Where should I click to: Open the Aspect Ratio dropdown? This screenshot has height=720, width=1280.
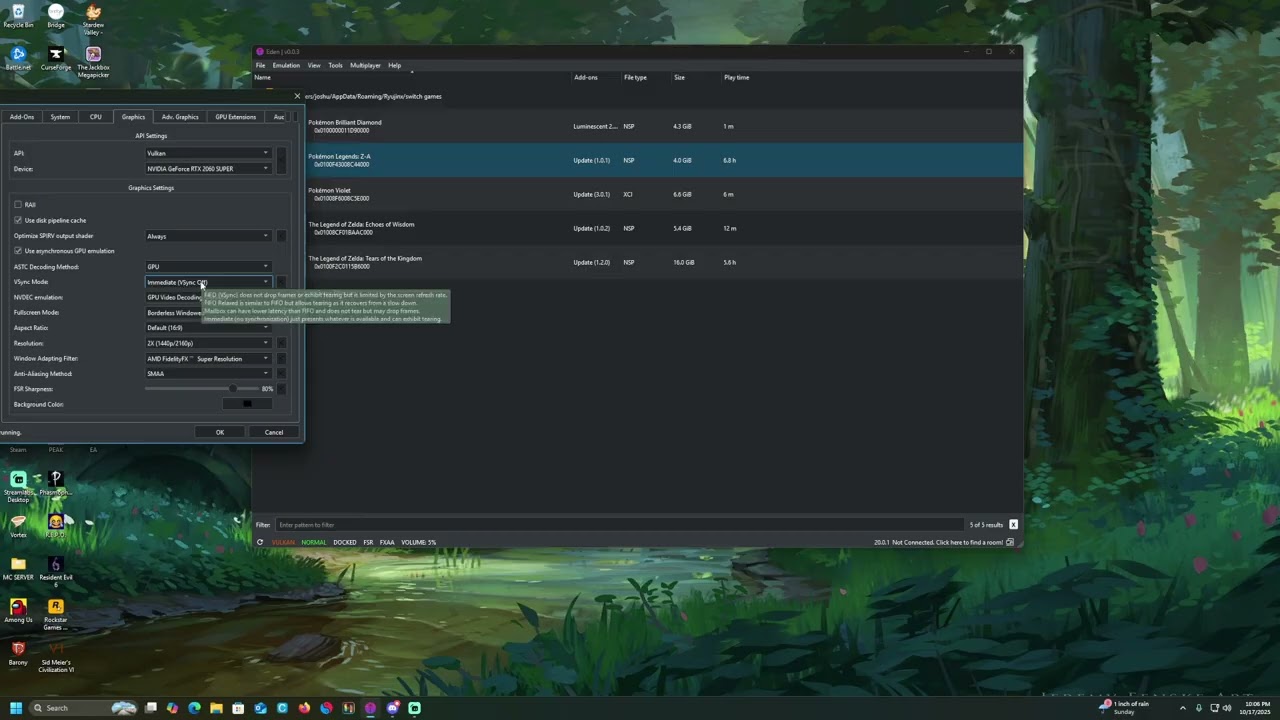tap(208, 328)
